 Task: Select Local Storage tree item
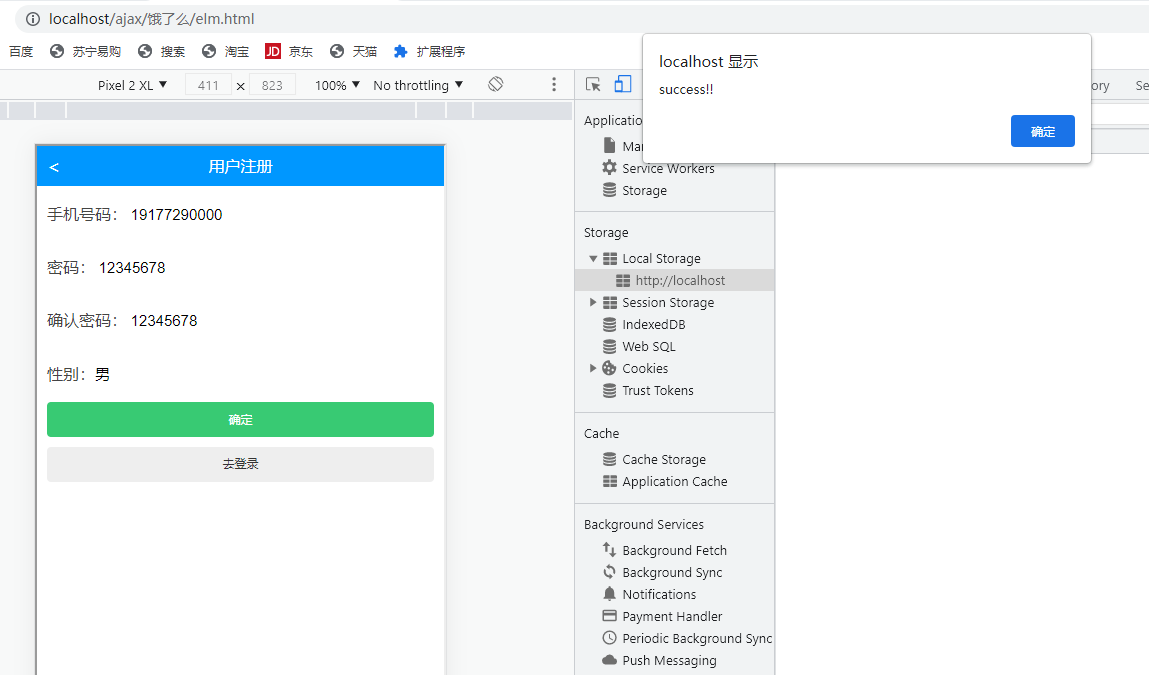(661, 259)
